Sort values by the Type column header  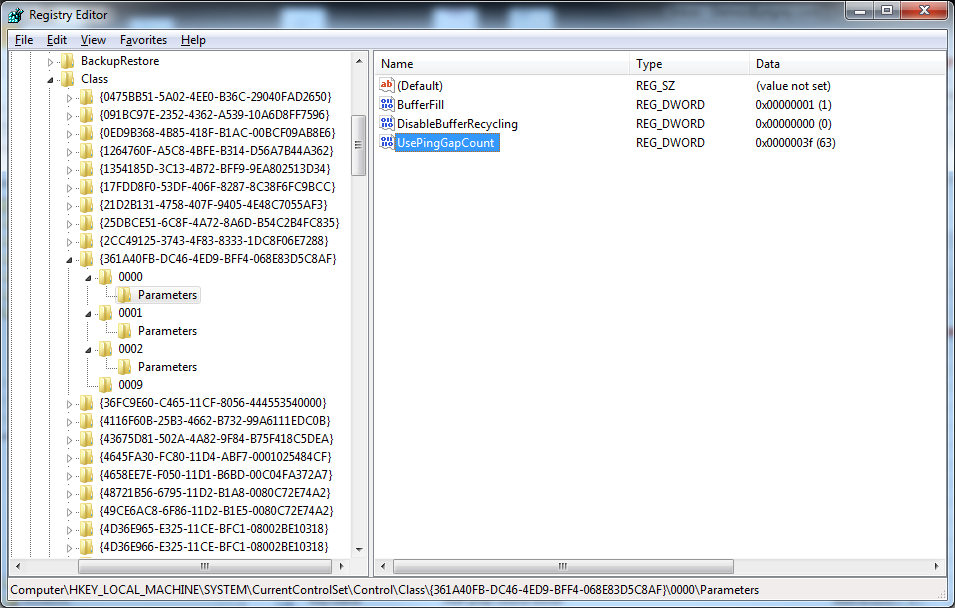click(689, 63)
